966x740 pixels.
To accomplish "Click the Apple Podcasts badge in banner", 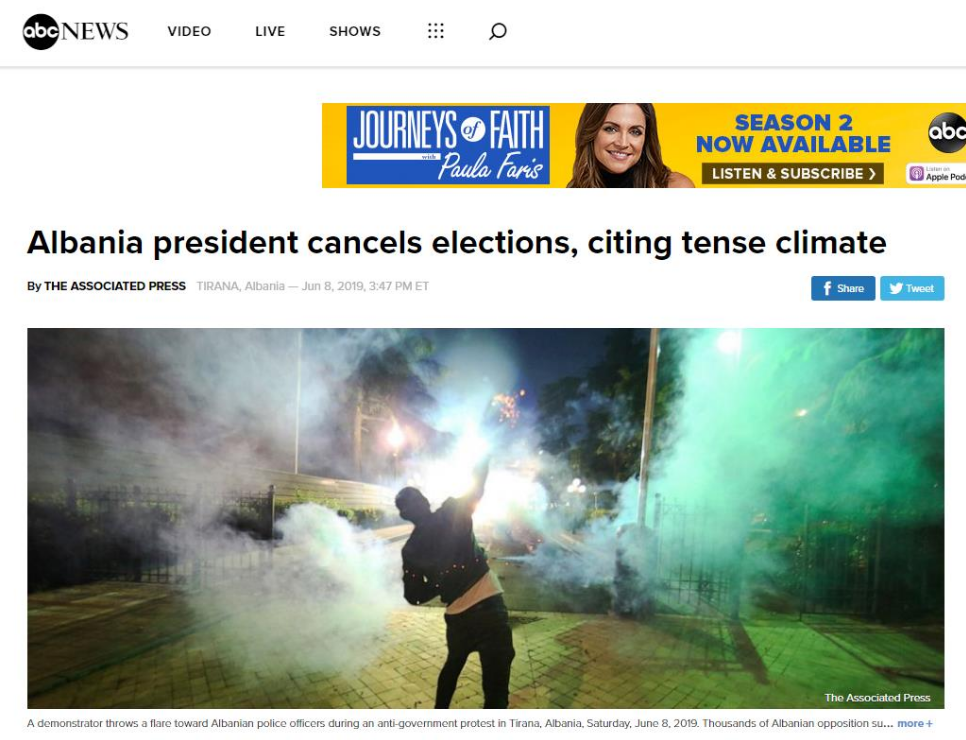I will (x=936, y=173).
